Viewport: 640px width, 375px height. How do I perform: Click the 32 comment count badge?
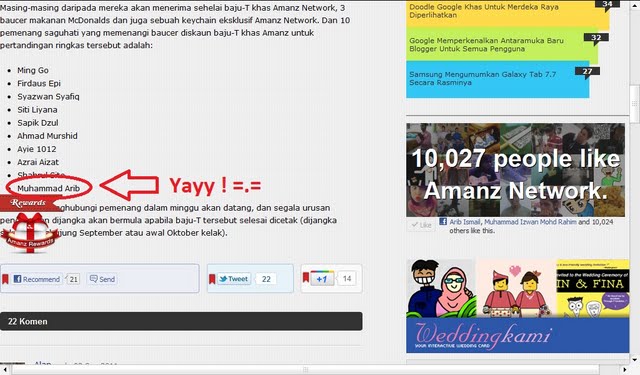[x=596, y=38]
